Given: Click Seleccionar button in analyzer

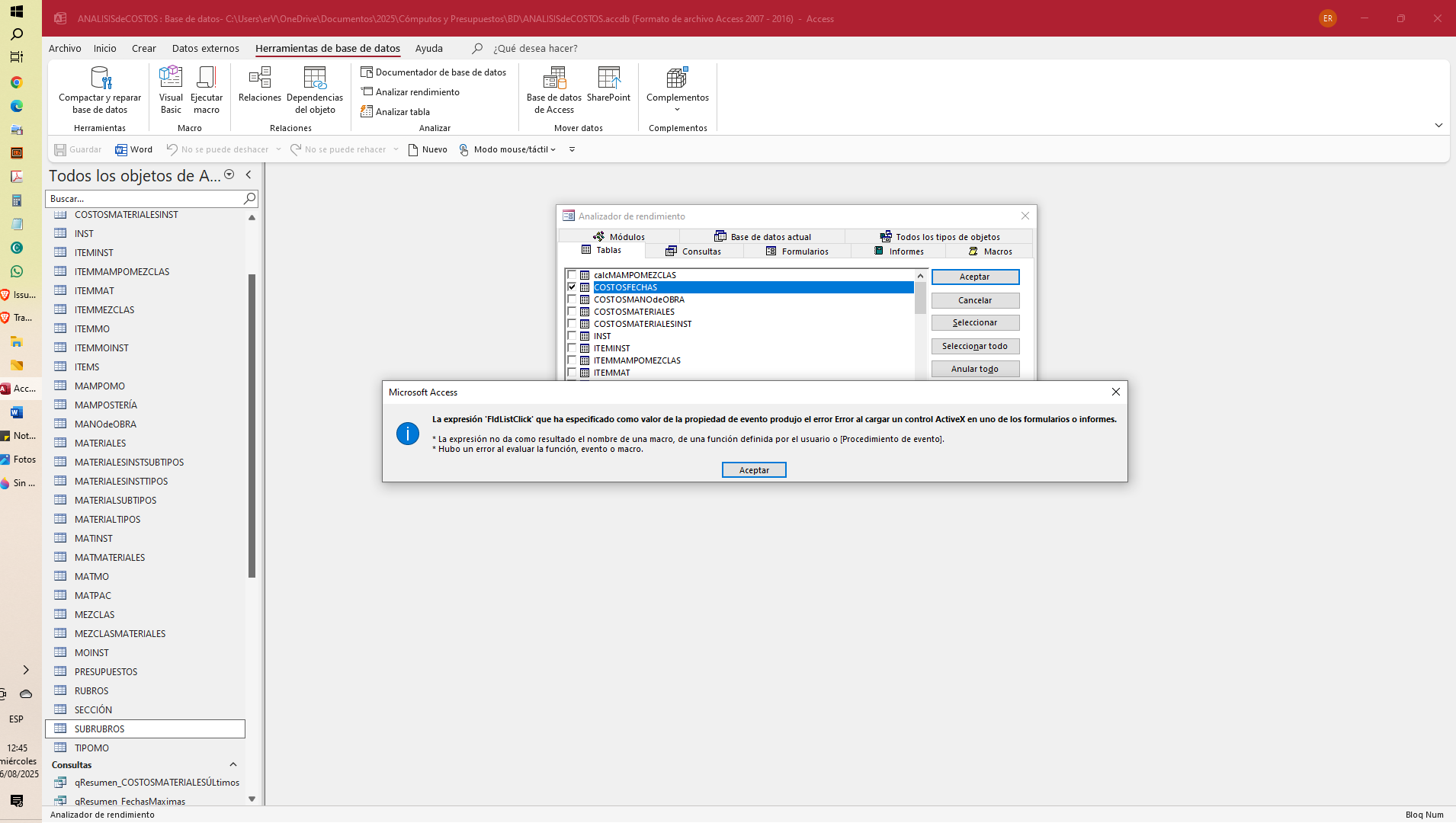Looking at the screenshot, I should coord(975,323).
